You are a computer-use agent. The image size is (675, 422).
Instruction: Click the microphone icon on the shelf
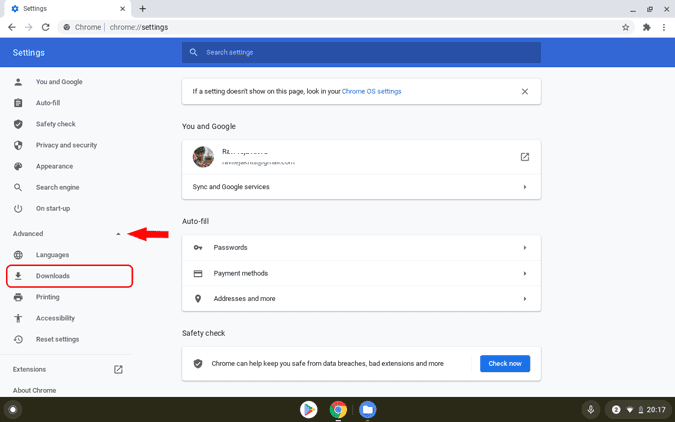pos(591,410)
